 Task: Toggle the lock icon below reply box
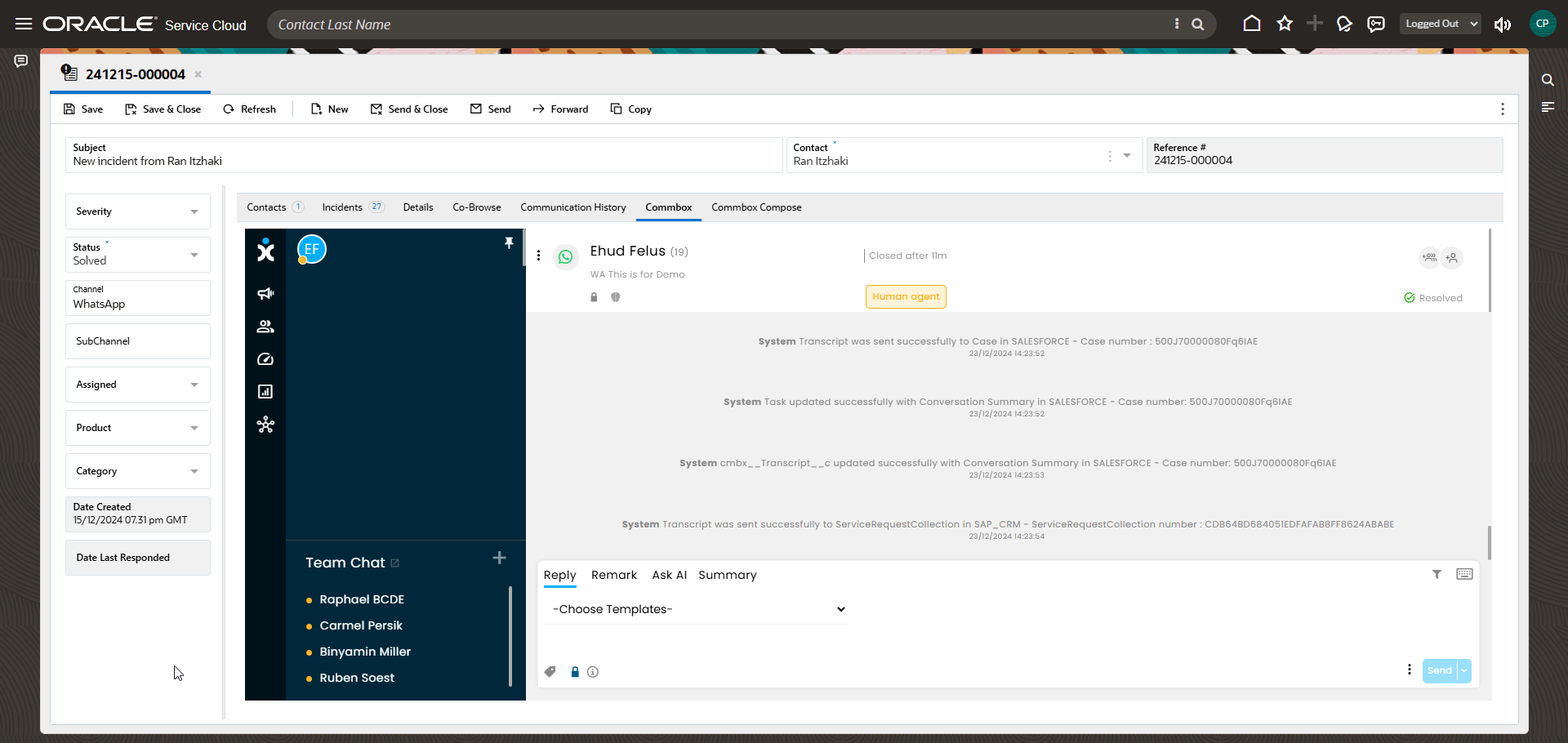pos(575,672)
